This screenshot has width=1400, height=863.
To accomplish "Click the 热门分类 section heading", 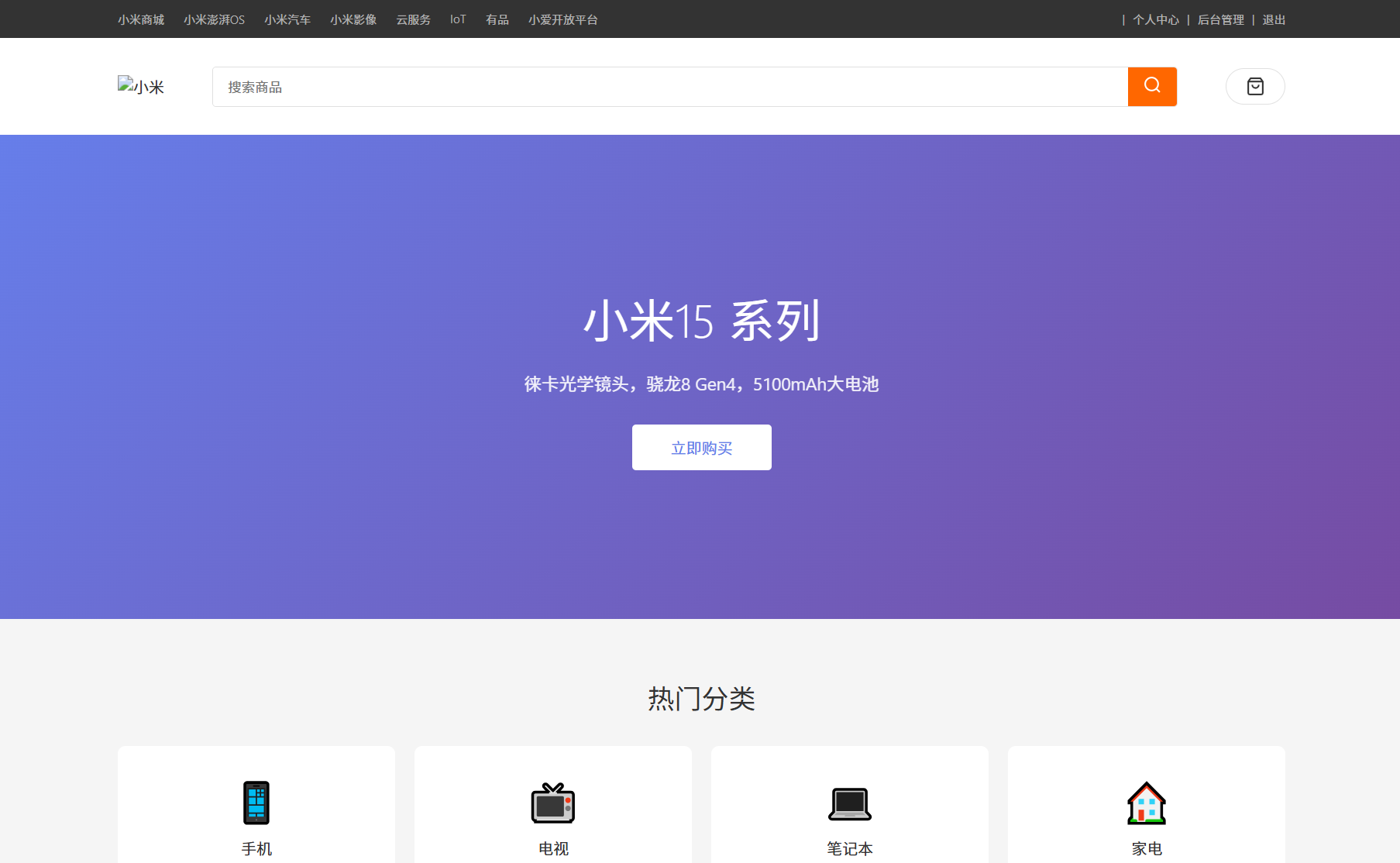I will (701, 698).
